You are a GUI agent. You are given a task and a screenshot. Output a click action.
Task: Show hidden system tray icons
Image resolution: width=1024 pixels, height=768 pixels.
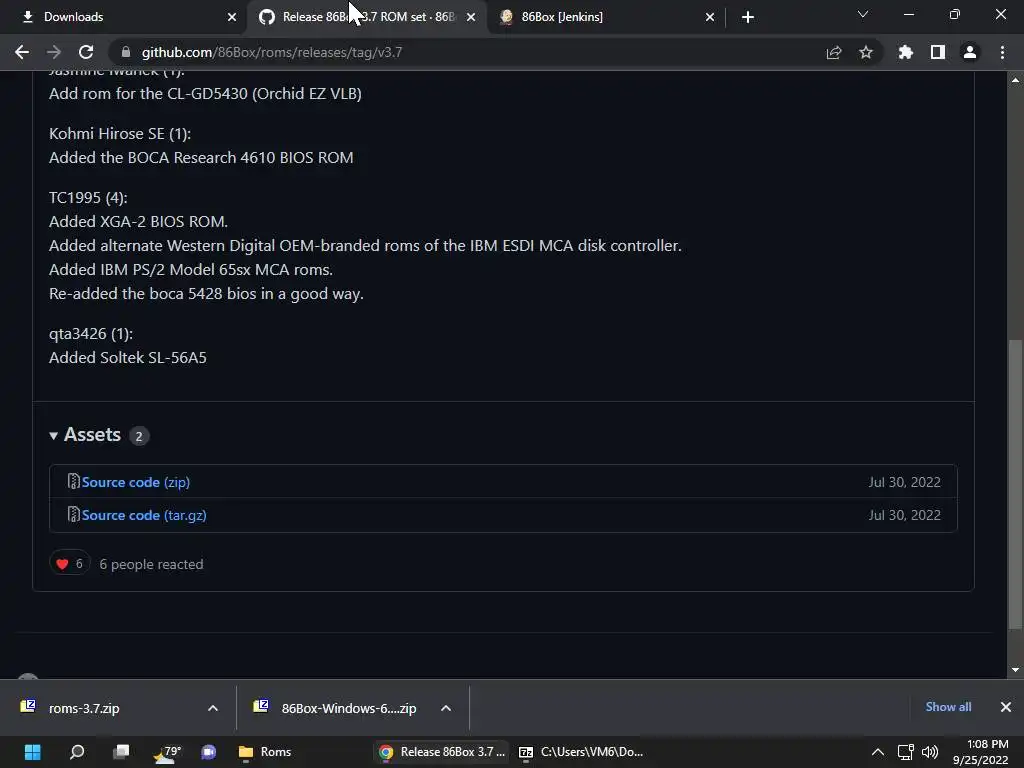[x=878, y=752]
